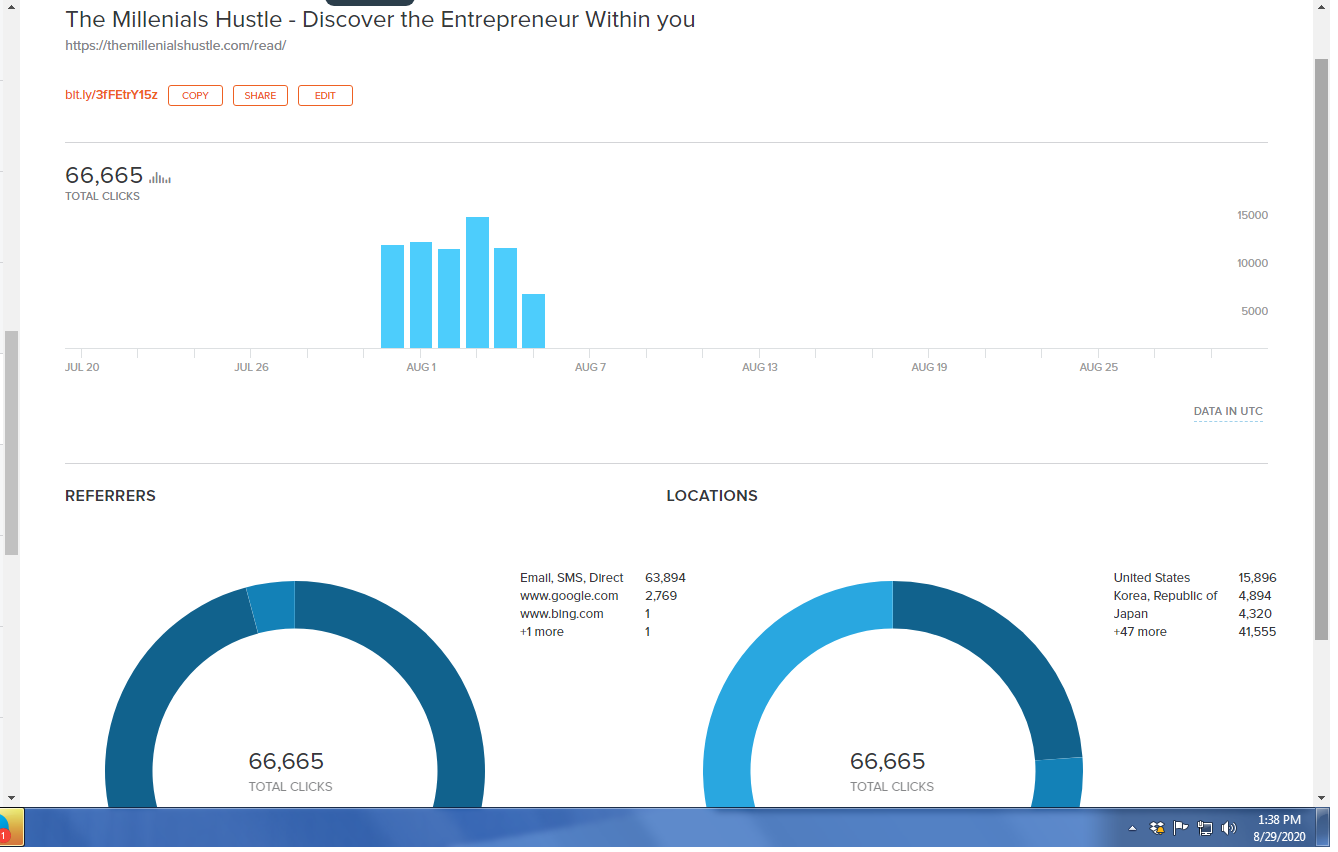Click the bar chart icon beside 66,665
Viewport: 1338px width, 852px height.
pyautogui.click(x=160, y=179)
